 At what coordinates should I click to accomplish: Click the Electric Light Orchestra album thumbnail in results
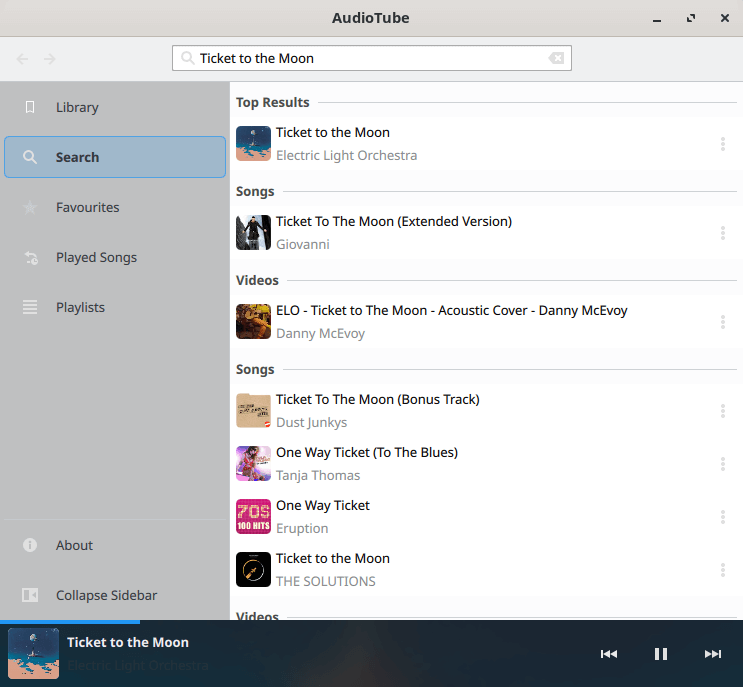[x=254, y=144]
